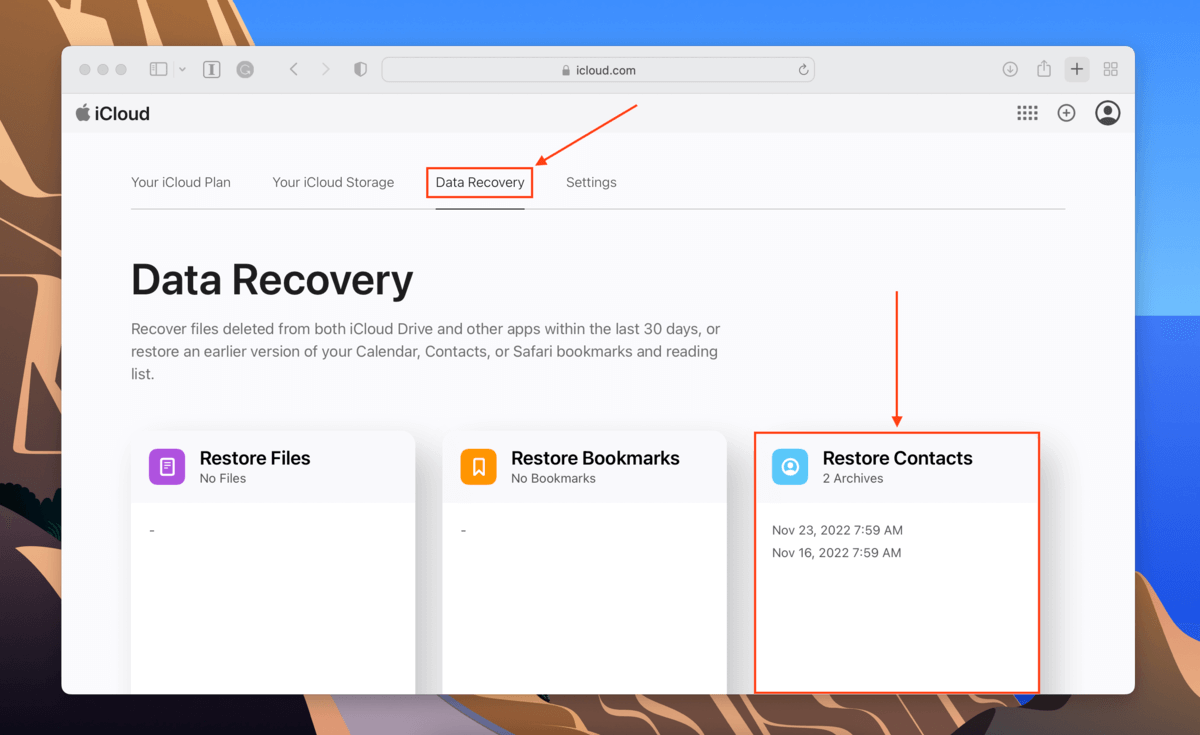Close the Safari window
The width and height of the screenshot is (1200, 735).
pos(85,70)
